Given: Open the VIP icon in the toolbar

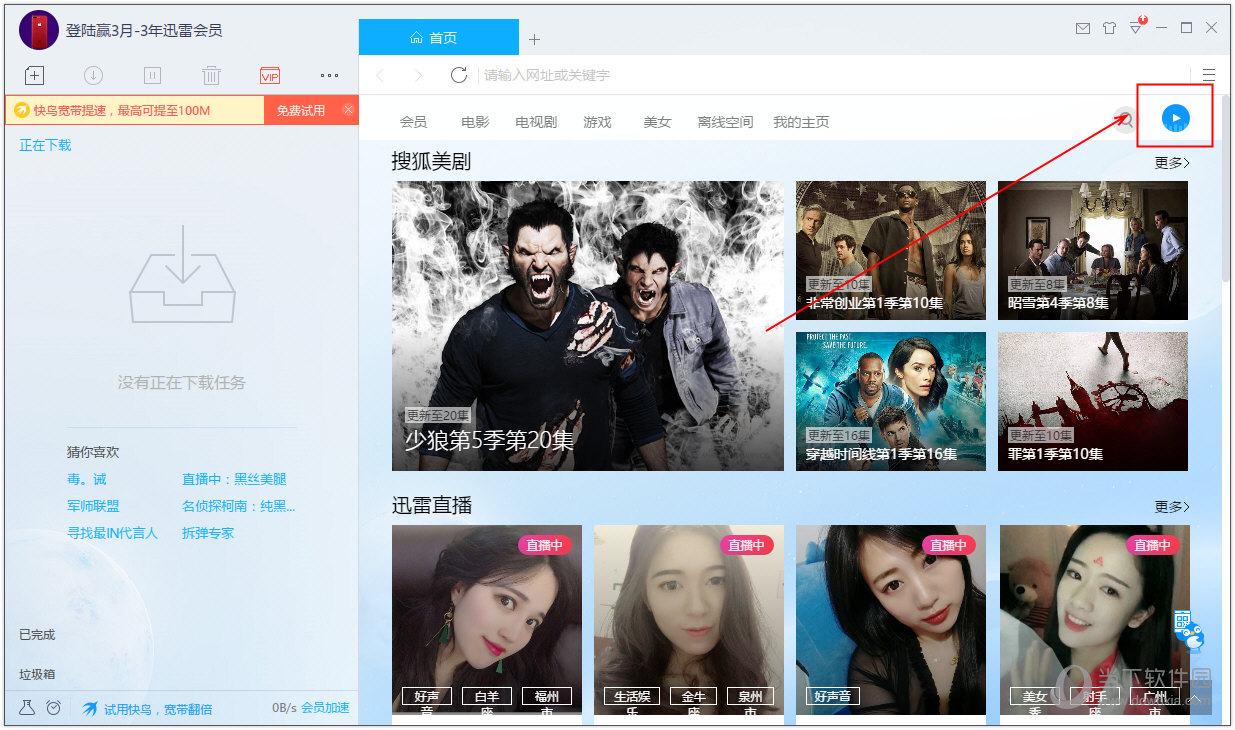Looking at the screenshot, I should coord(270,75).
